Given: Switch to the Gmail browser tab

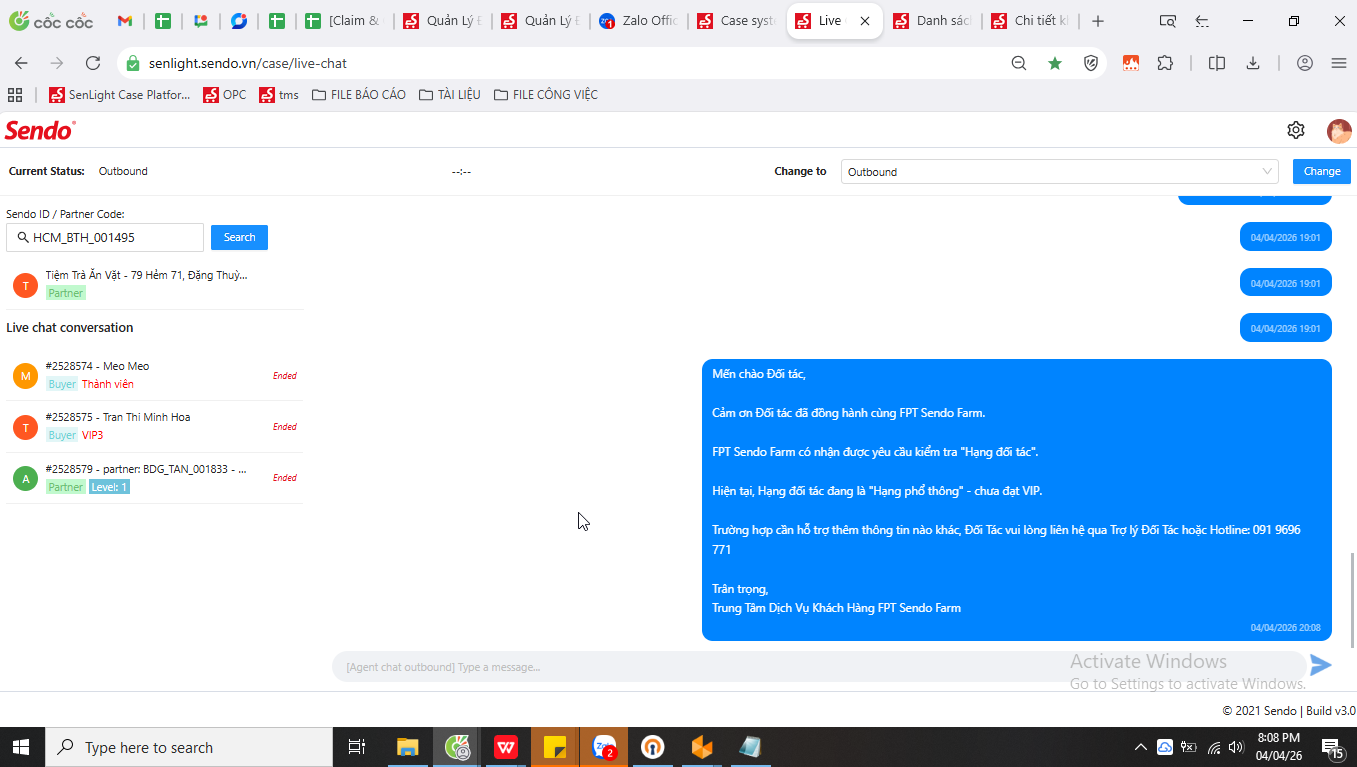Looking at the screenshot, I should tap(125, 21).
